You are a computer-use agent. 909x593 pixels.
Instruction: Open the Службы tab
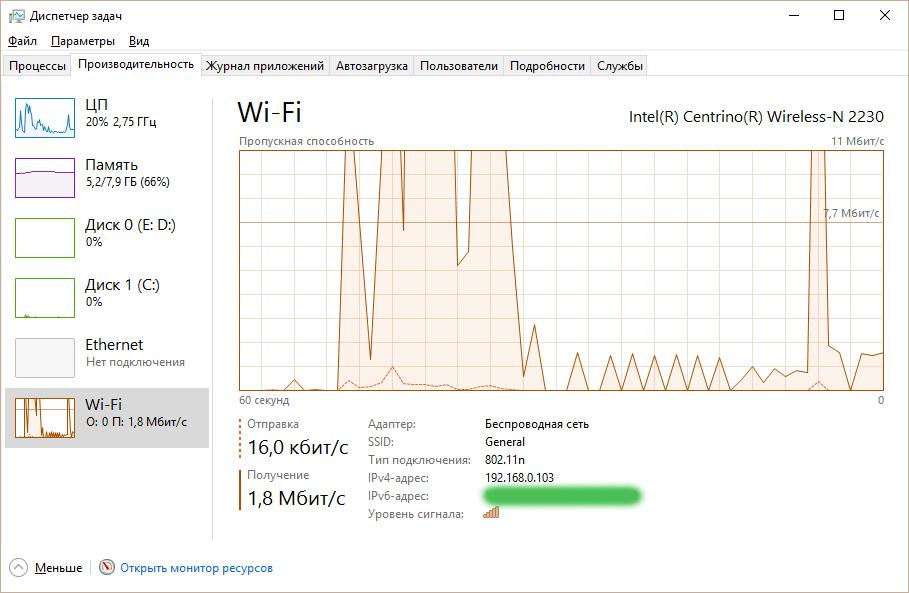coord(620,66)
